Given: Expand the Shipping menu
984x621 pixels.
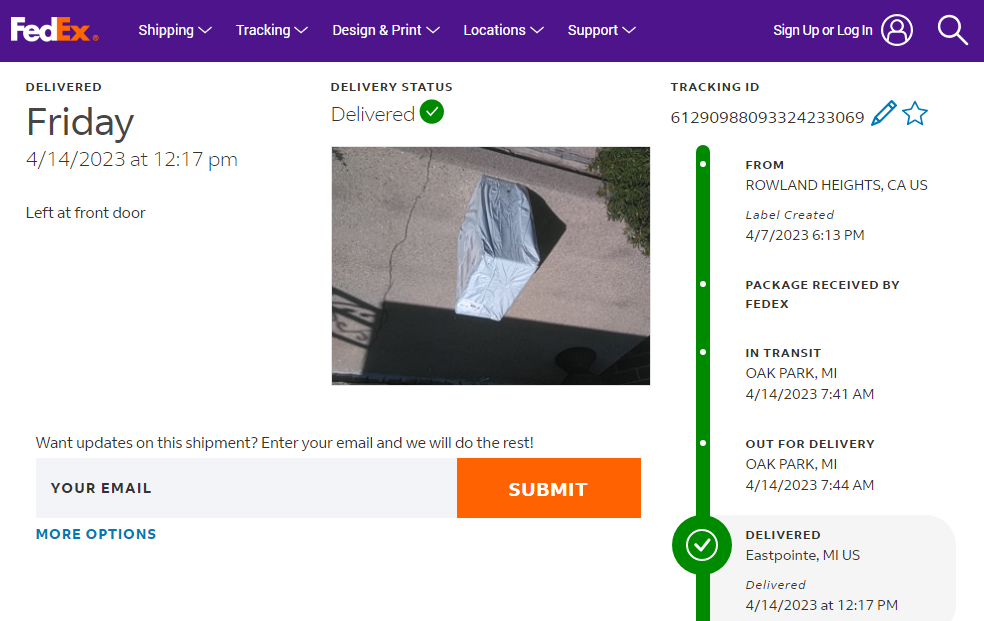Looking at the screenshot, I should pos(175,30).
